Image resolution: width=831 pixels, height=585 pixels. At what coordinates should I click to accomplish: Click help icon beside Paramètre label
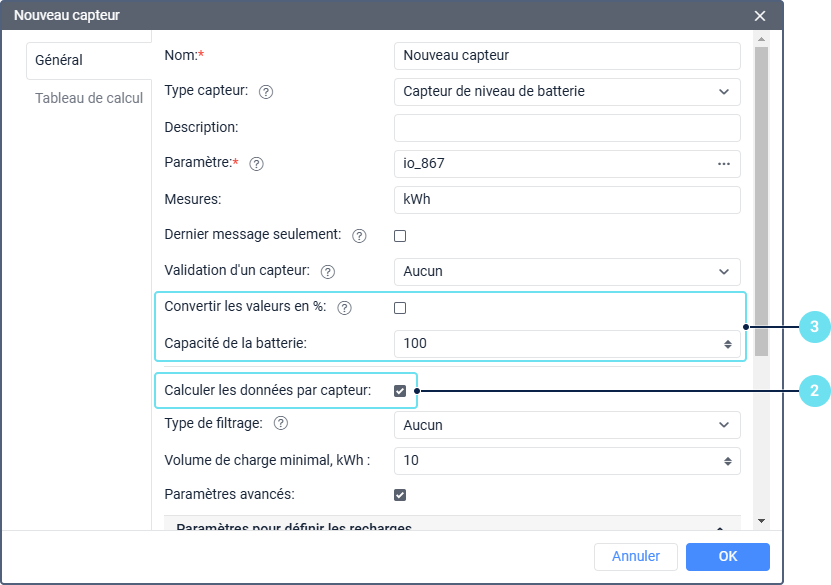(256, 164)
